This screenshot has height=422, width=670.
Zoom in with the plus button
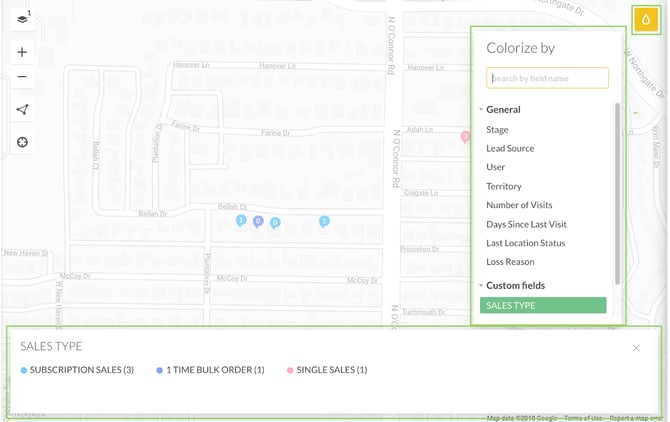[x=22, y=52]
